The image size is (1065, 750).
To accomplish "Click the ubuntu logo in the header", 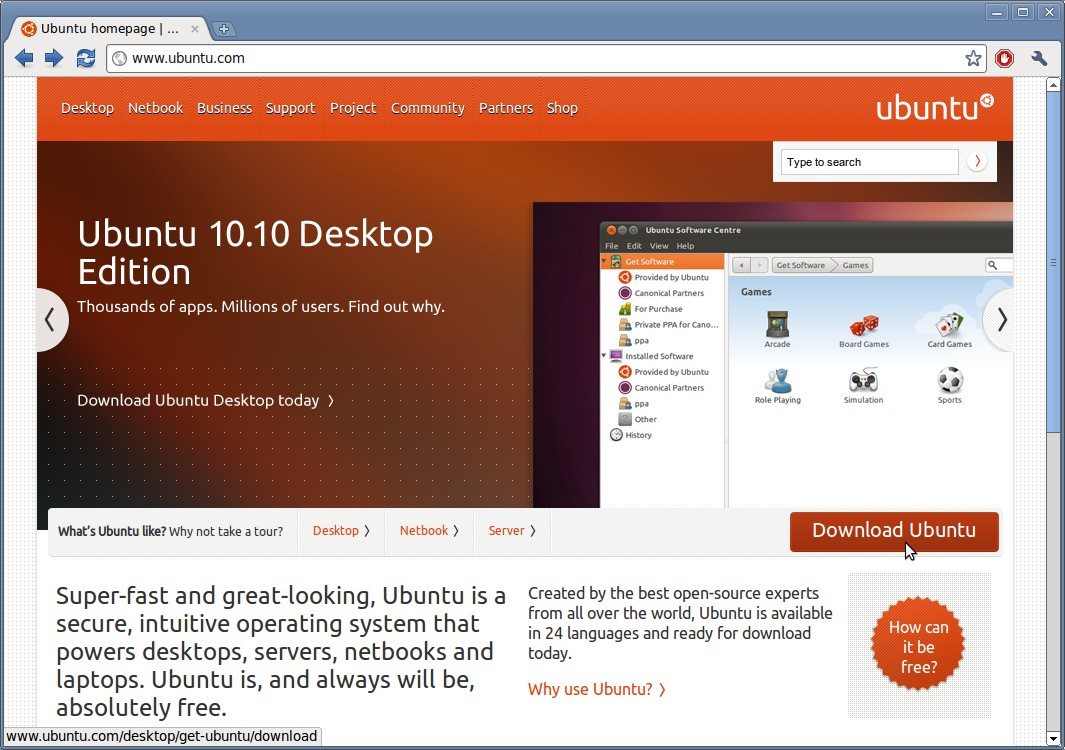I will 935,107.
